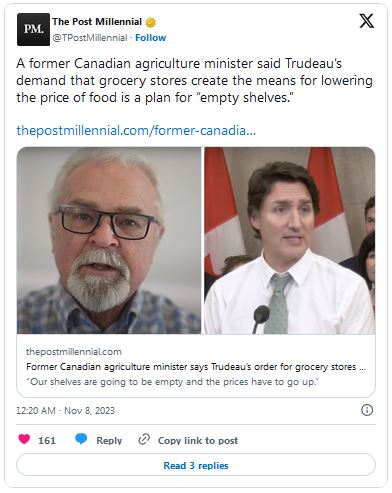Click the Reply text label

109,440
